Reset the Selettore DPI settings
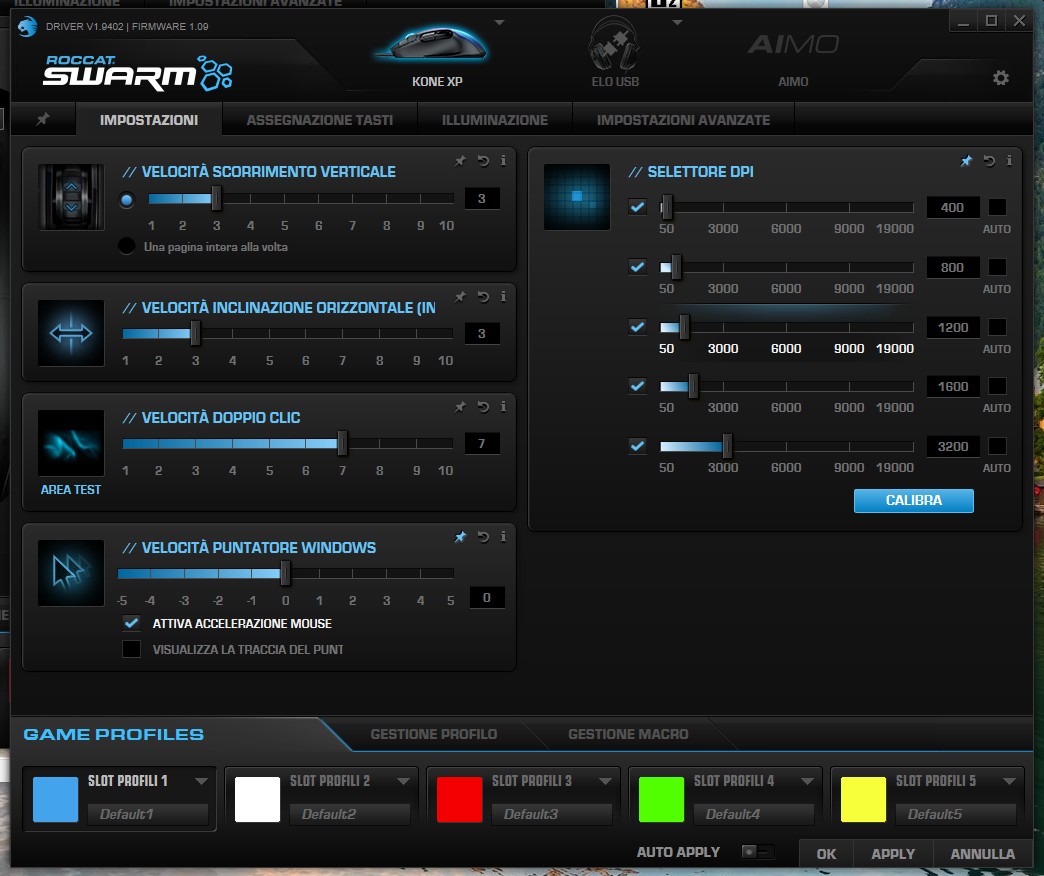This screenshot has height=876, width=1044. 989,160
